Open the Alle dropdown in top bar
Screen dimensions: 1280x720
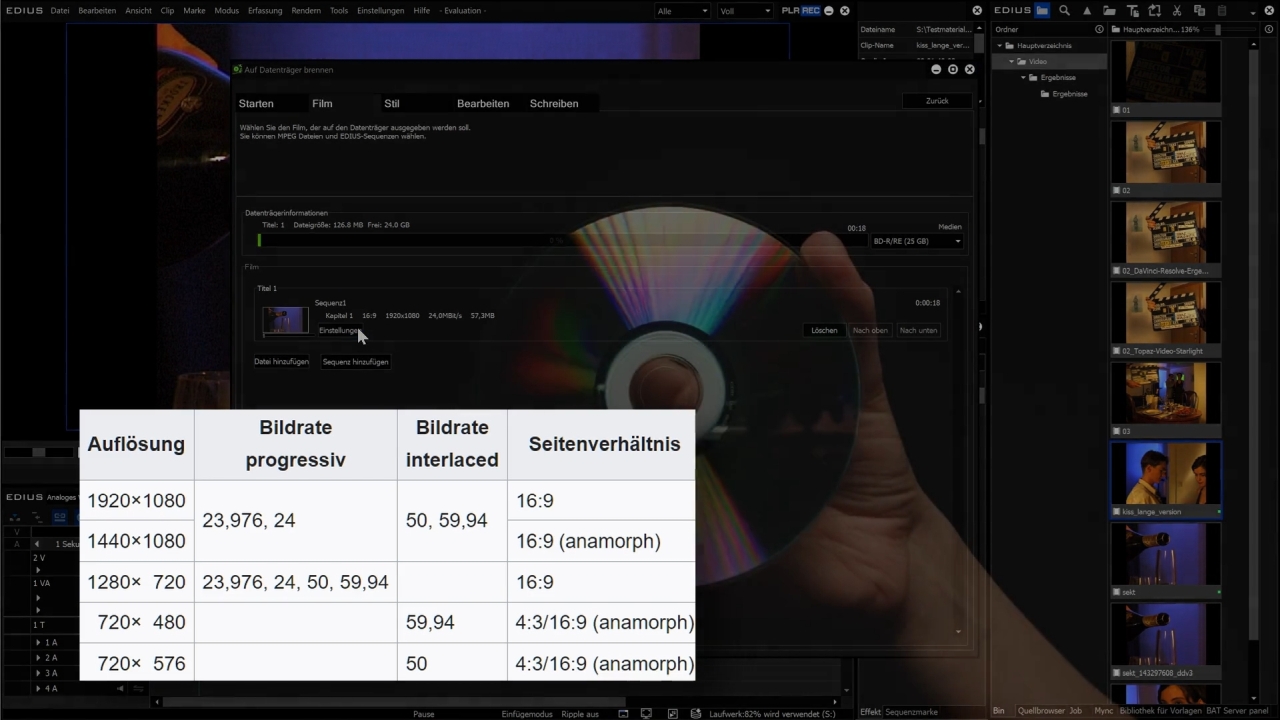682,10
